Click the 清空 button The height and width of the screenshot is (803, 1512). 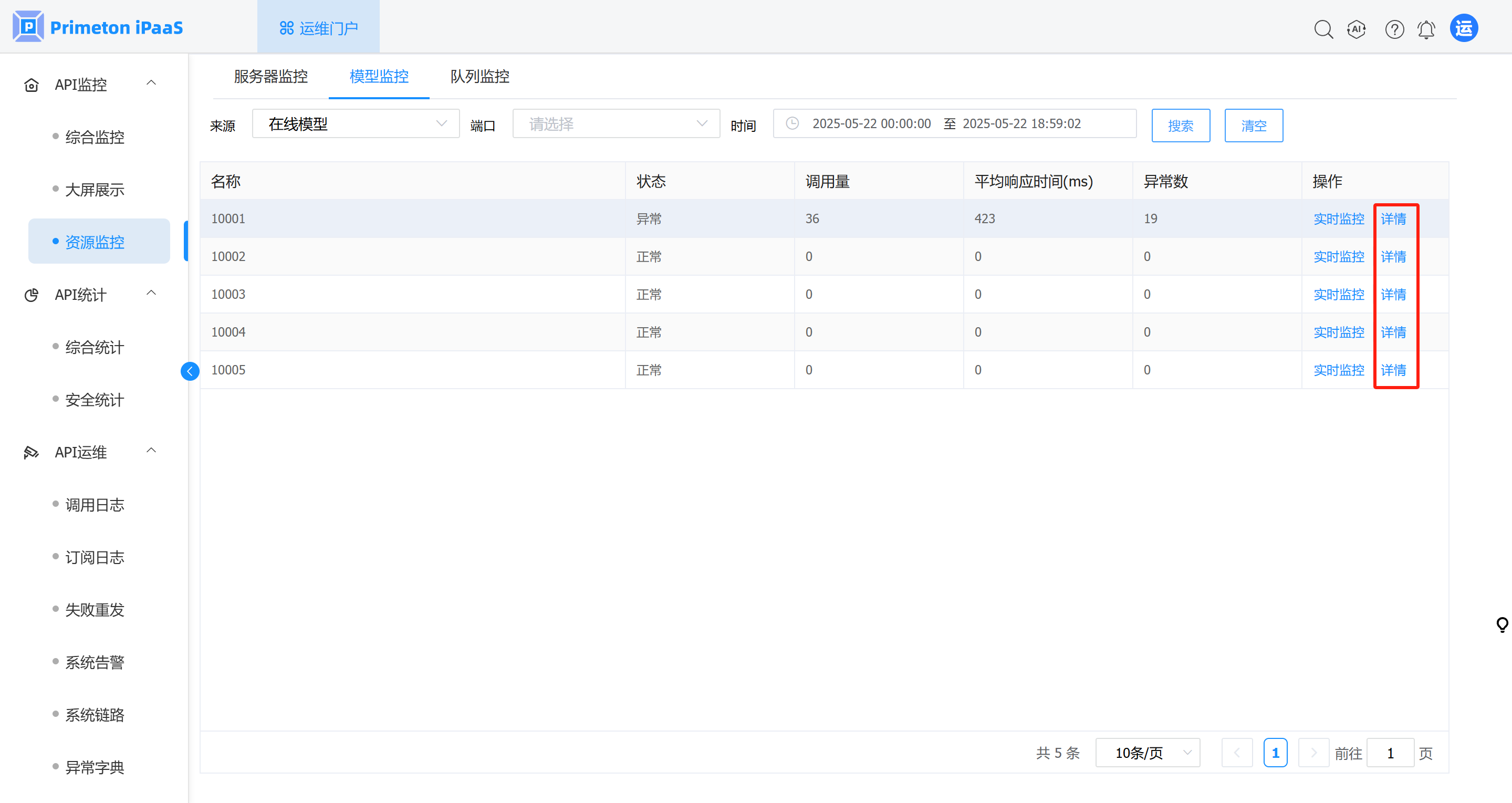(1253, 126)
